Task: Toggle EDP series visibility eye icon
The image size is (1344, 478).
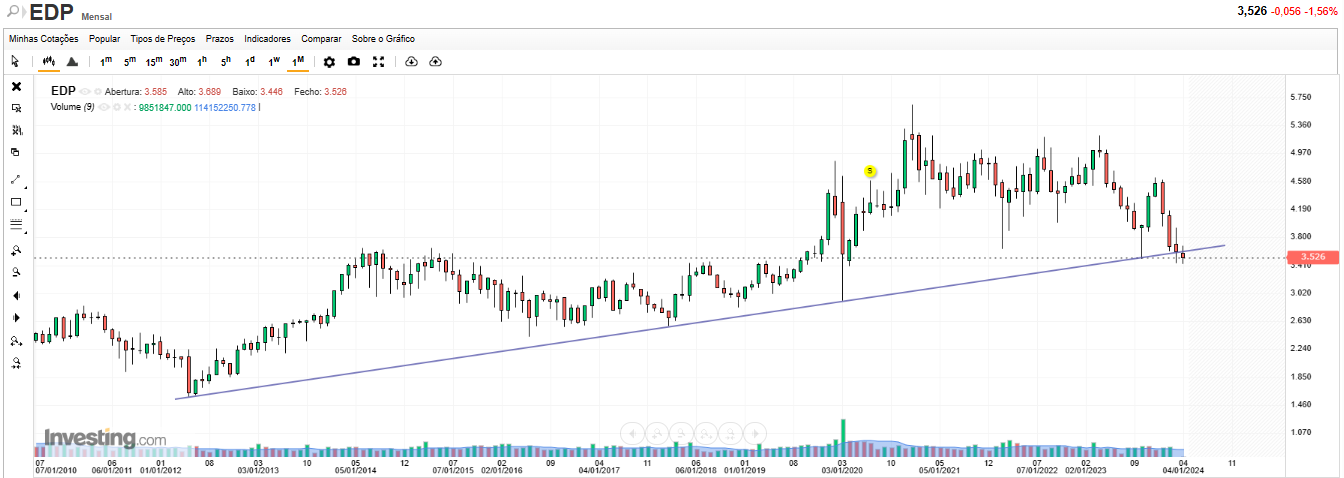Action: coord(85,91)
